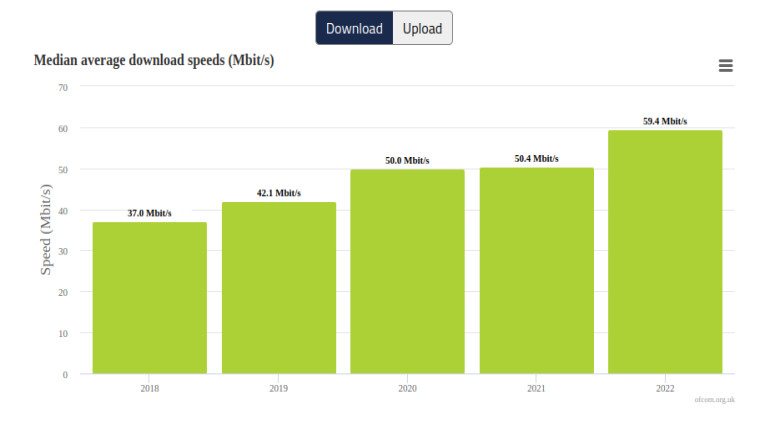
Task: Click the 70 y-axis value
Action: (63, 88)
